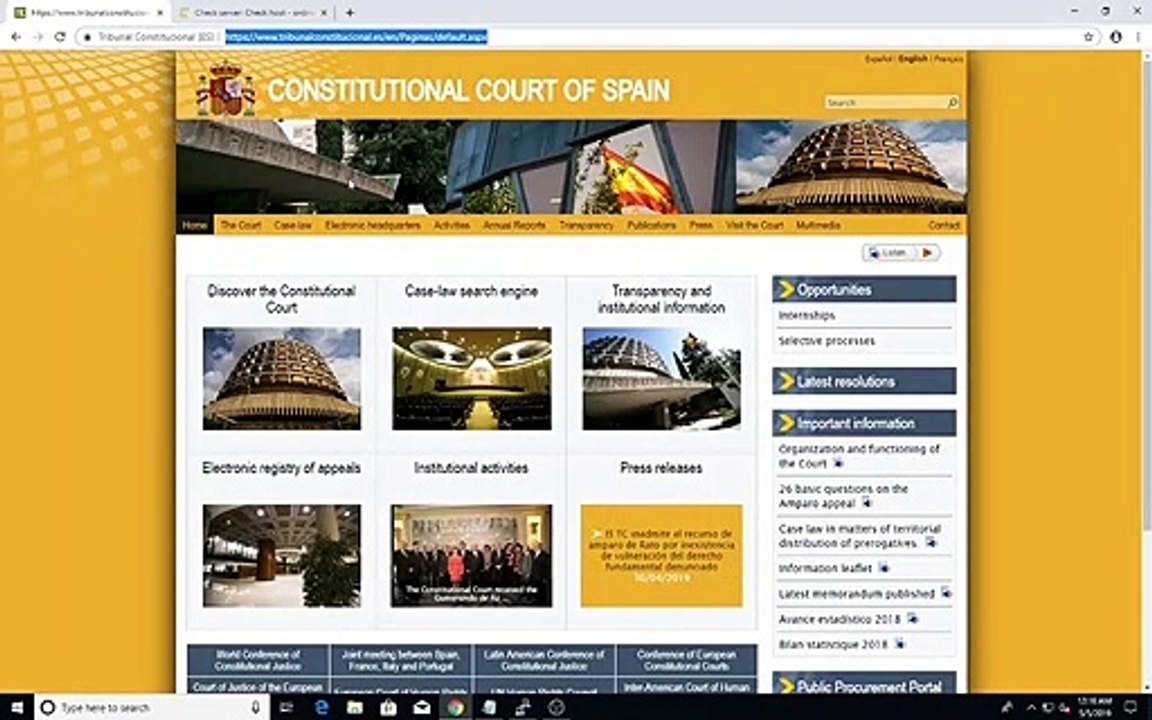Open Case law in matters of territorial distribution
The width and height of the screenshot is (1152, 720).
860,536
